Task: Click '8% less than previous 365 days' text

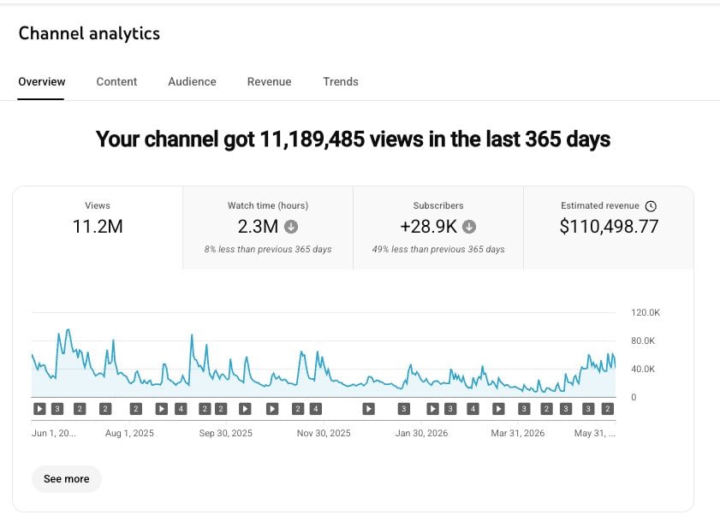Action: click(x=268, y=249)
